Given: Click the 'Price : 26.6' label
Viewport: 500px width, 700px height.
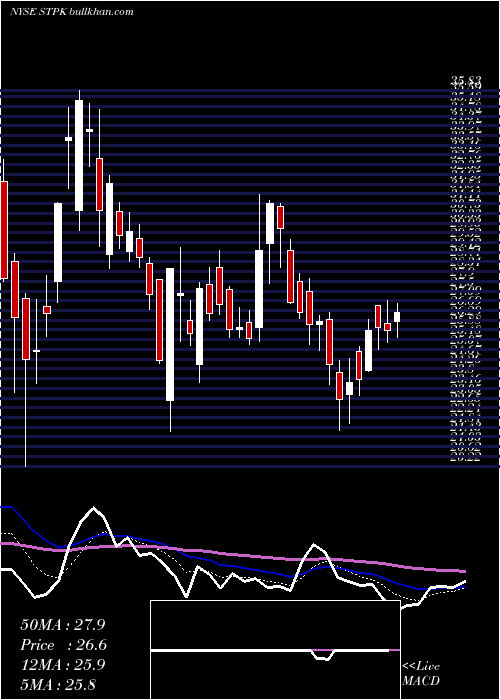Looking at the screenshot, I should tap(63, 645).
